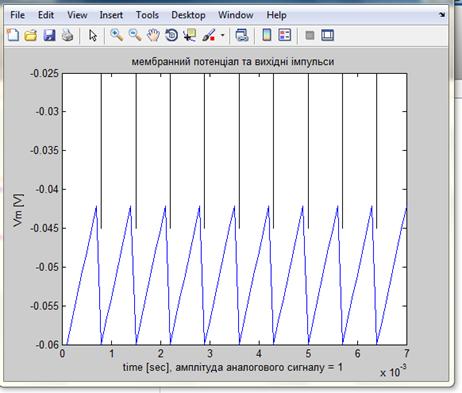Click the Link Plot icon
Viewport: 462px width, 393px height.
point(242,35)
